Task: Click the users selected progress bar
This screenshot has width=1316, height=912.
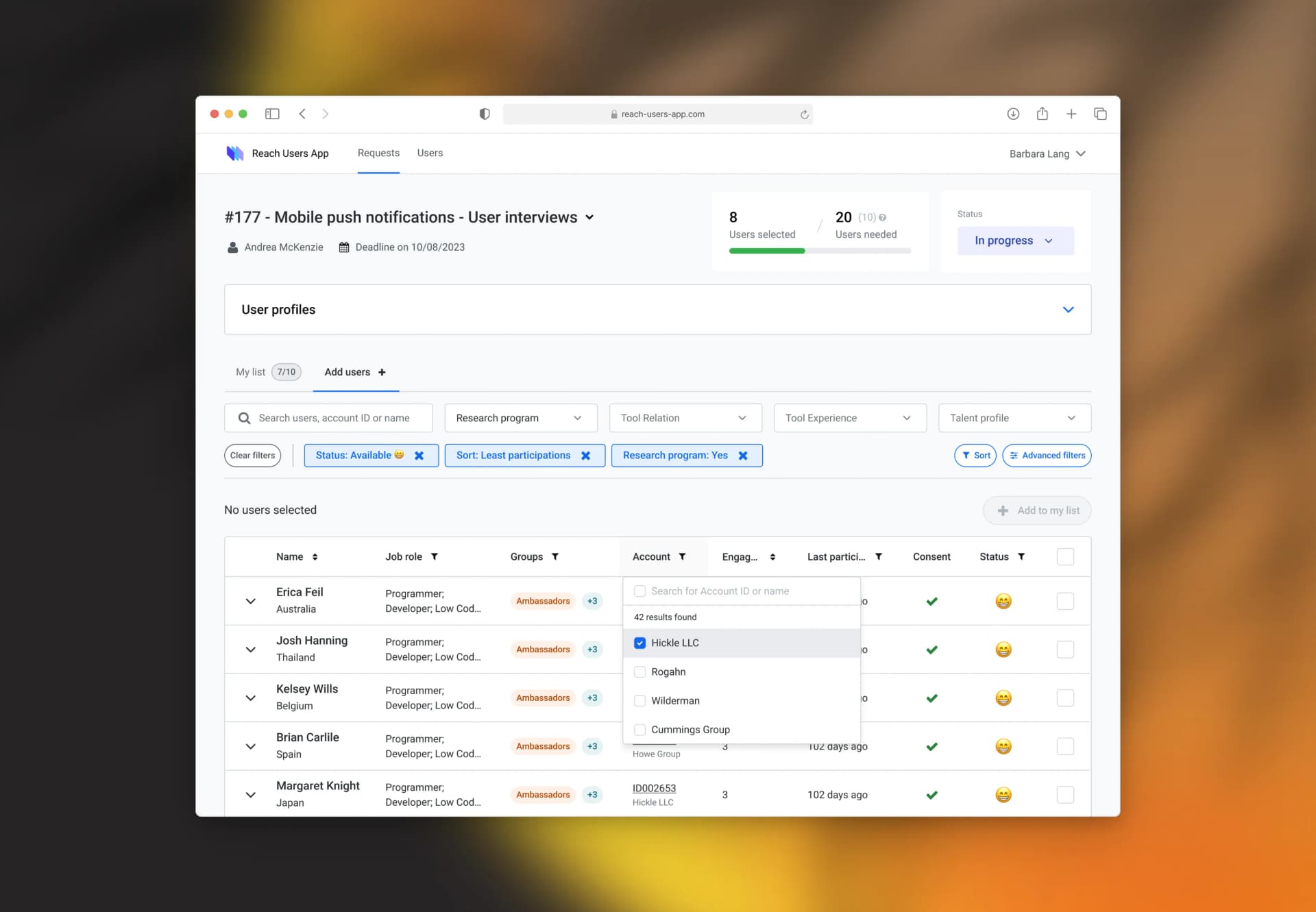Action: click(x=820, y=251)
